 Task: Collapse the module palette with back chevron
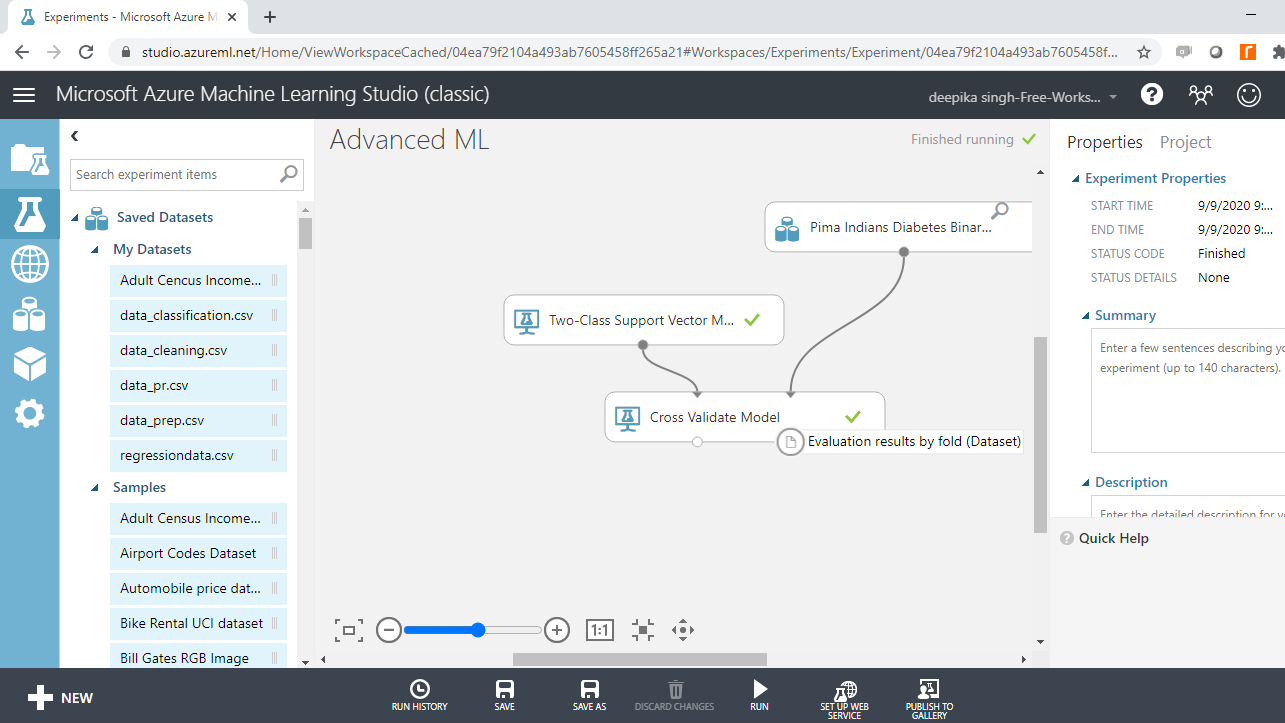tap(74, 136)
